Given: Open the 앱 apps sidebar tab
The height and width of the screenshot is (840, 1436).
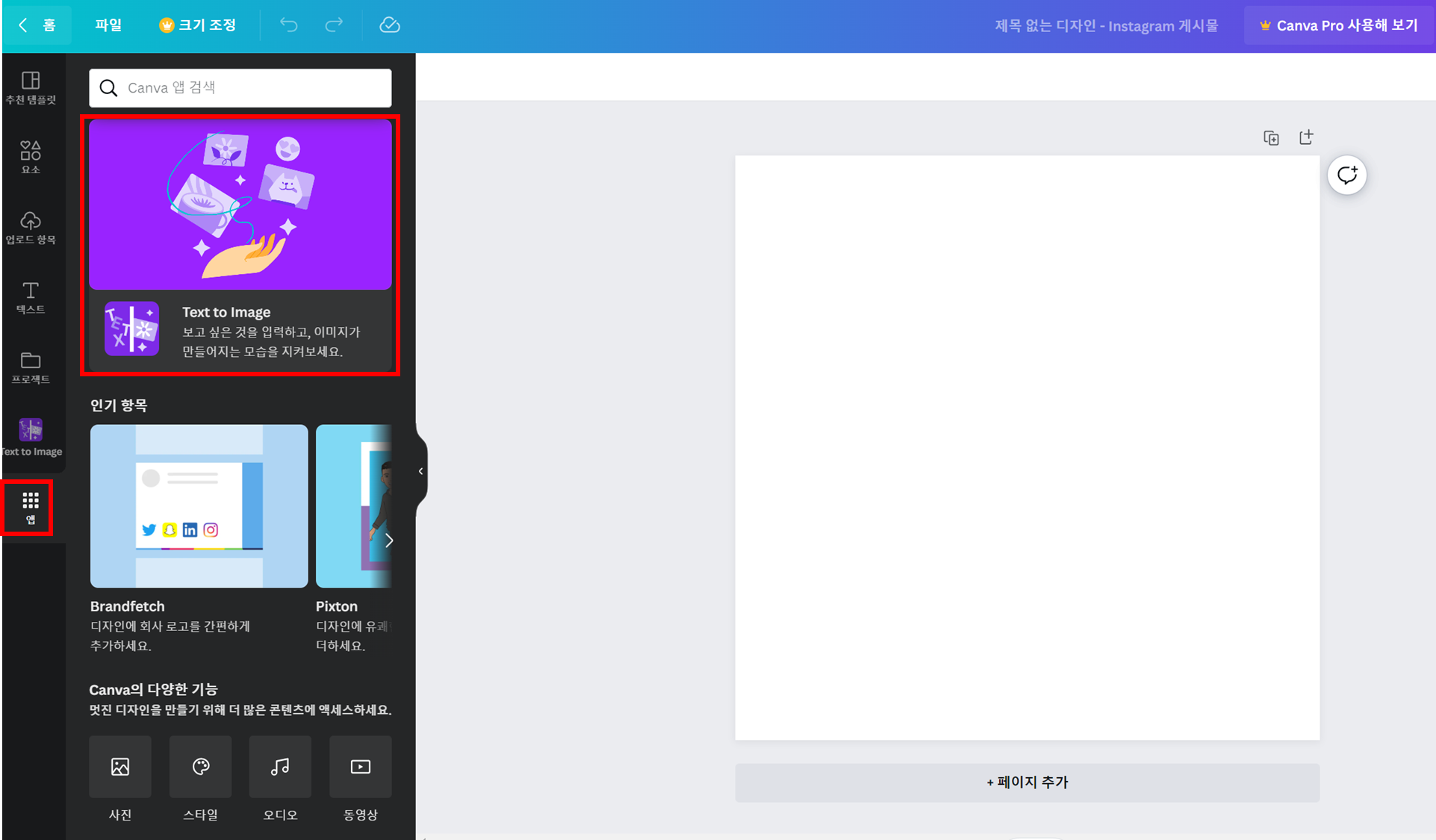Looking at the screenshot, I should 30,508.
